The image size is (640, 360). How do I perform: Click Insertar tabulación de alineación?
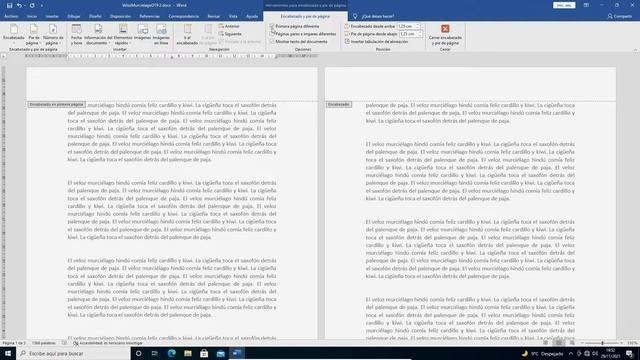(376, 42)
